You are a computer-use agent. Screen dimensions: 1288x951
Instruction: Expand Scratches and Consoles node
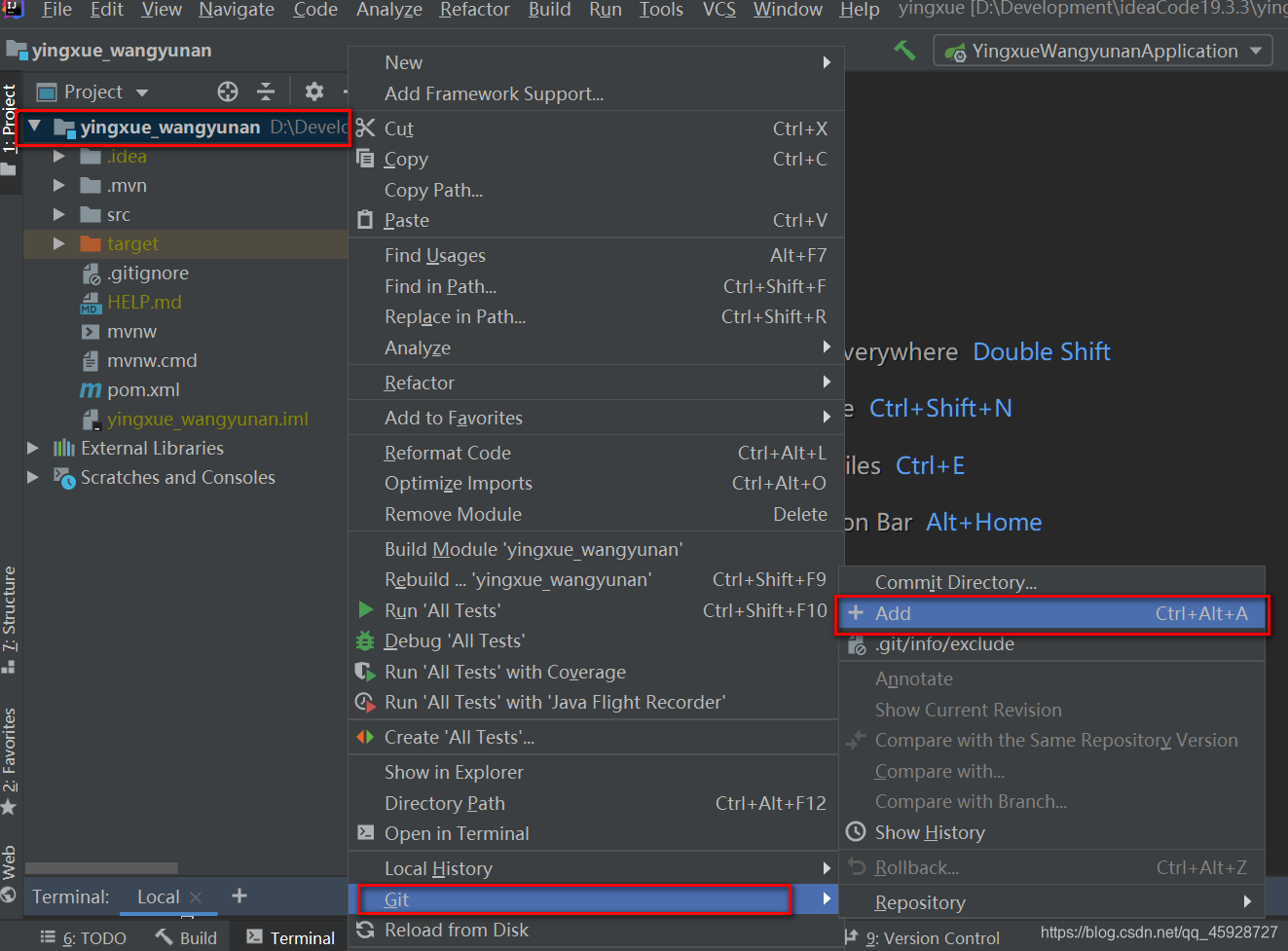[33, 477]
